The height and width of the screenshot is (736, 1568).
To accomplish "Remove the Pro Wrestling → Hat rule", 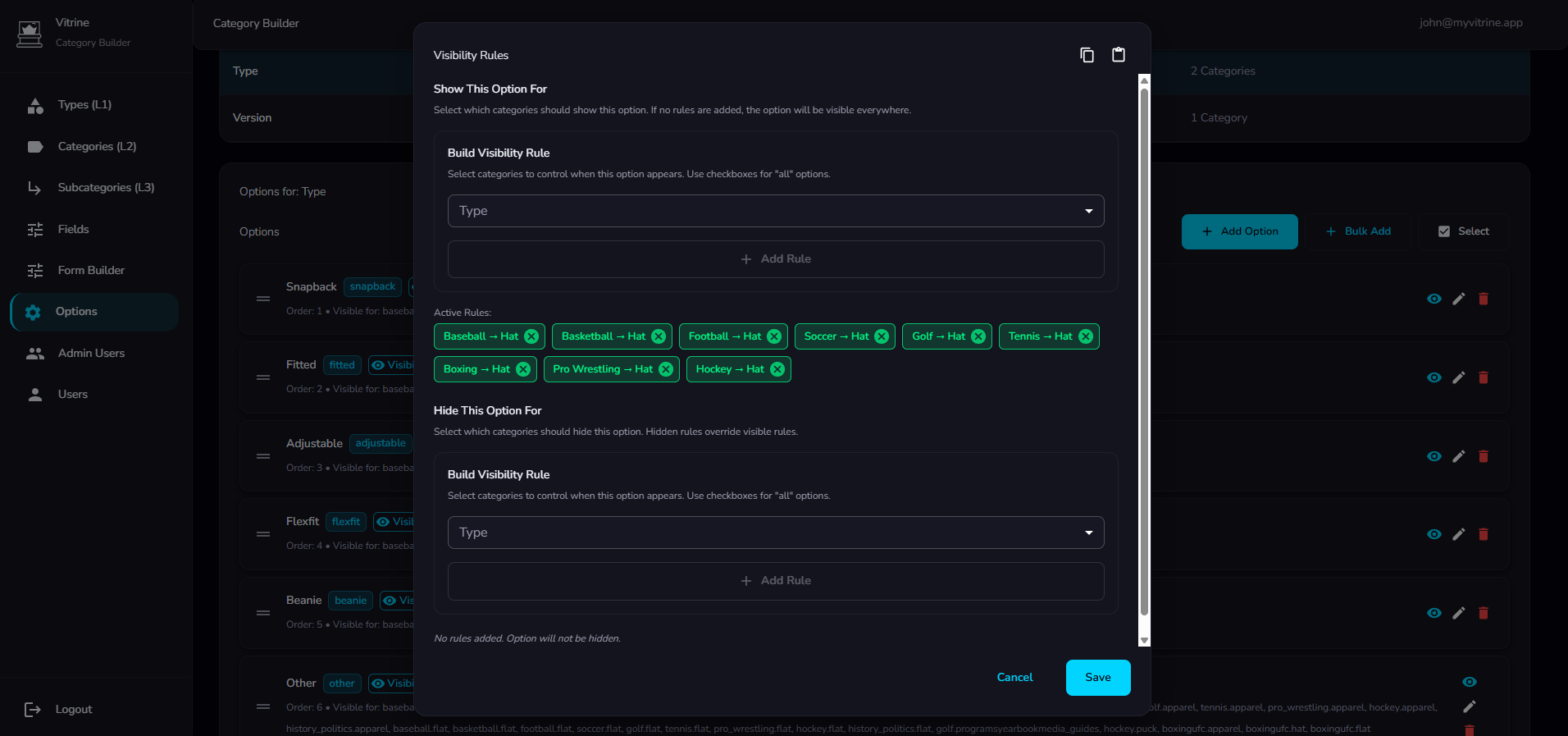I will [x=666, y=369].
